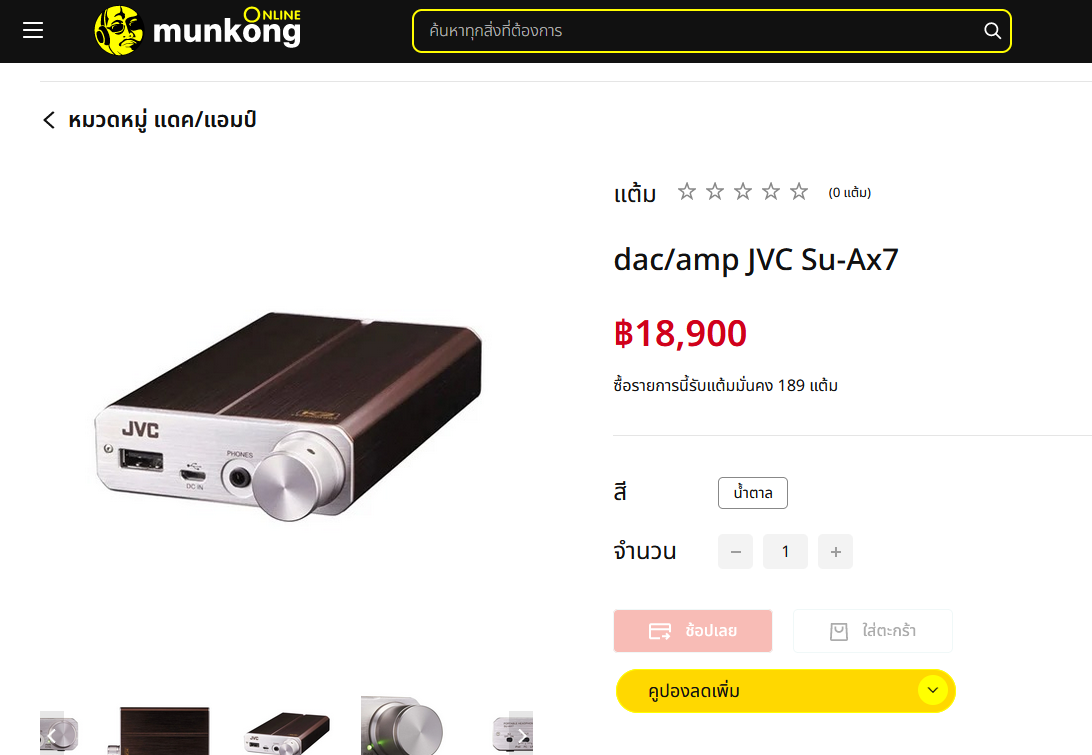Viewport: 1092px width, 755px height.
Task: Click the ใส่ตะกร้า add to cart button
Action: click(873, 631)
